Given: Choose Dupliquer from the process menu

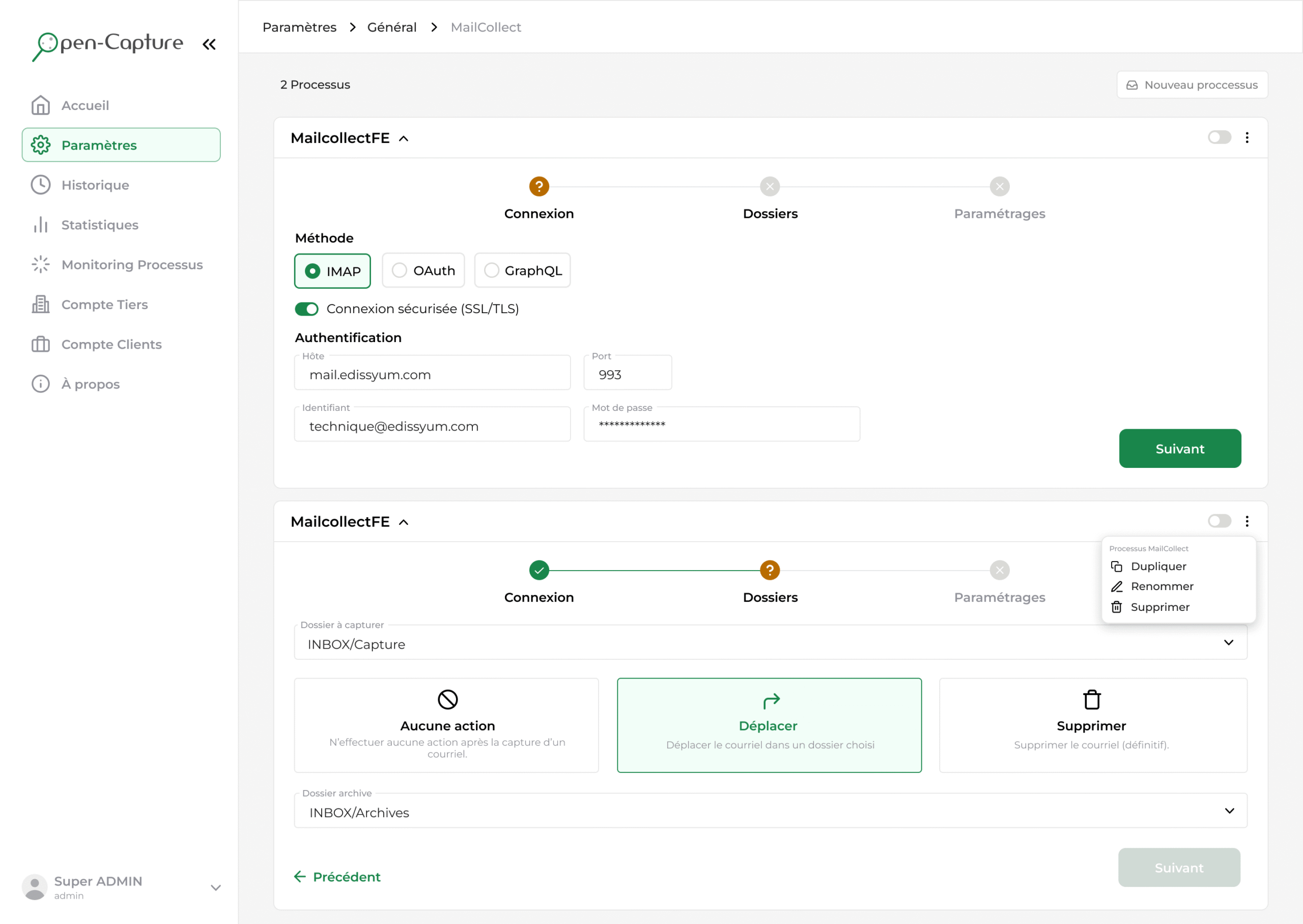Looking at the screenshot, I should tap(1157, 566).
